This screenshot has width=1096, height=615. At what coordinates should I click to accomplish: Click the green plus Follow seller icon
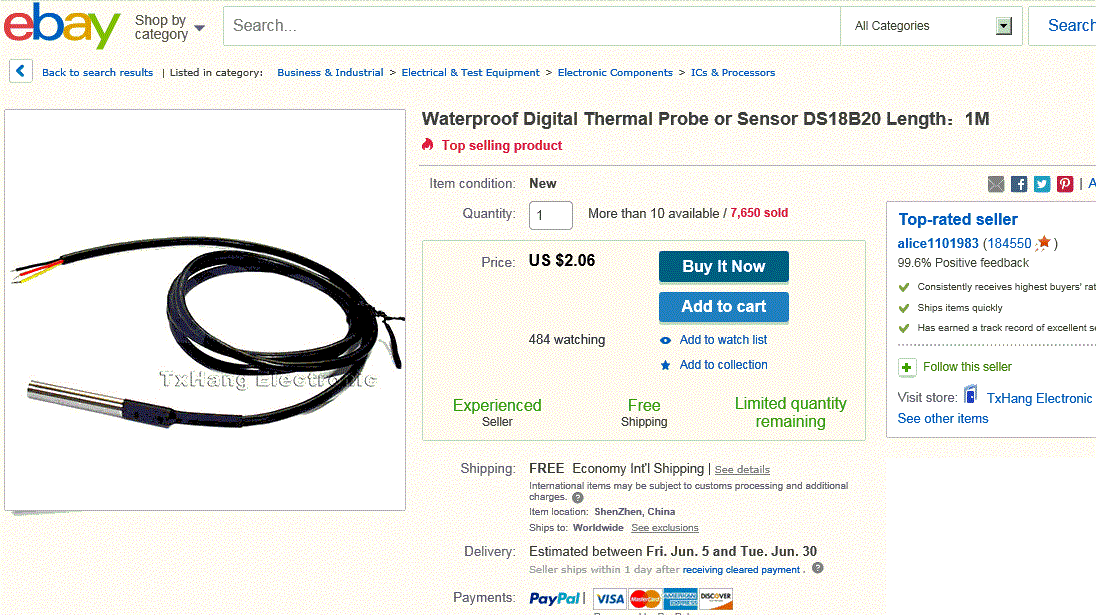tap(907, 367)
